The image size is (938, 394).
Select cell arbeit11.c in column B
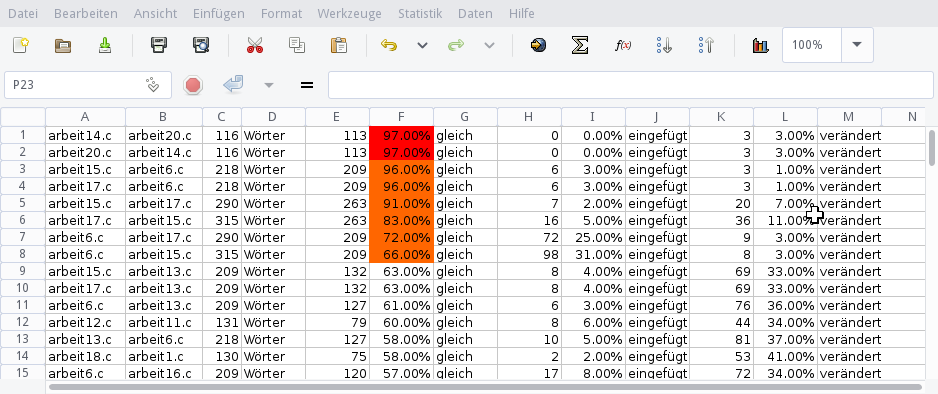coord(164,322)
